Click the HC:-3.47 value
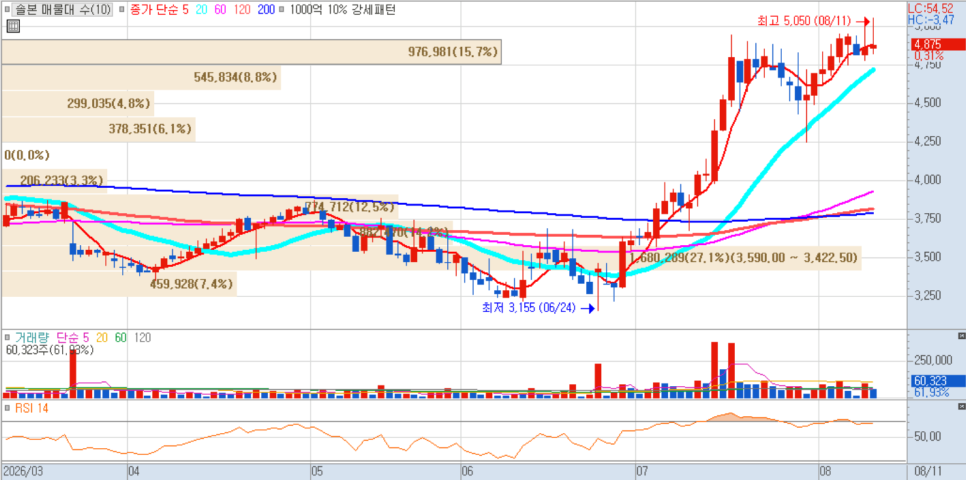Screen dimensions: 966x480 [x=931, y=20]
